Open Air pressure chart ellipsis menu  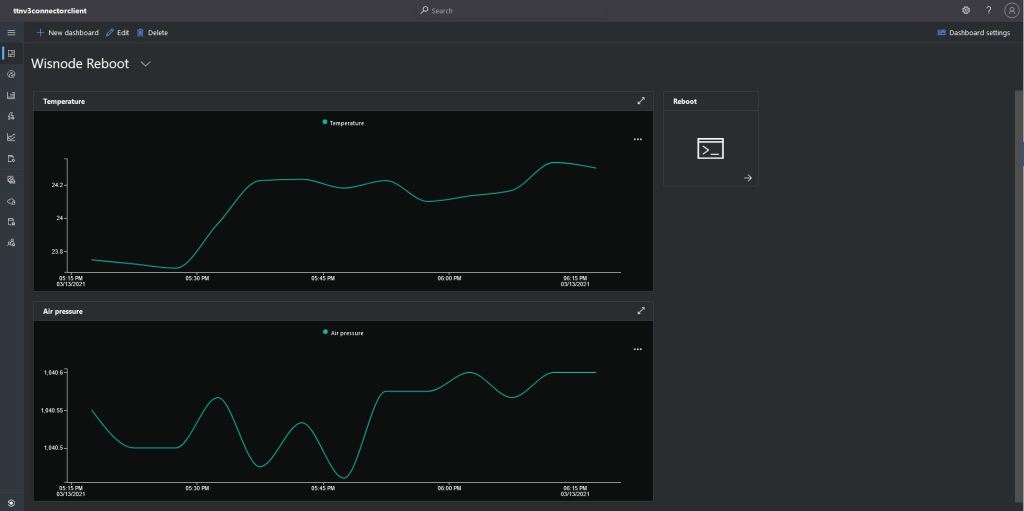click(x=637, y=349)
